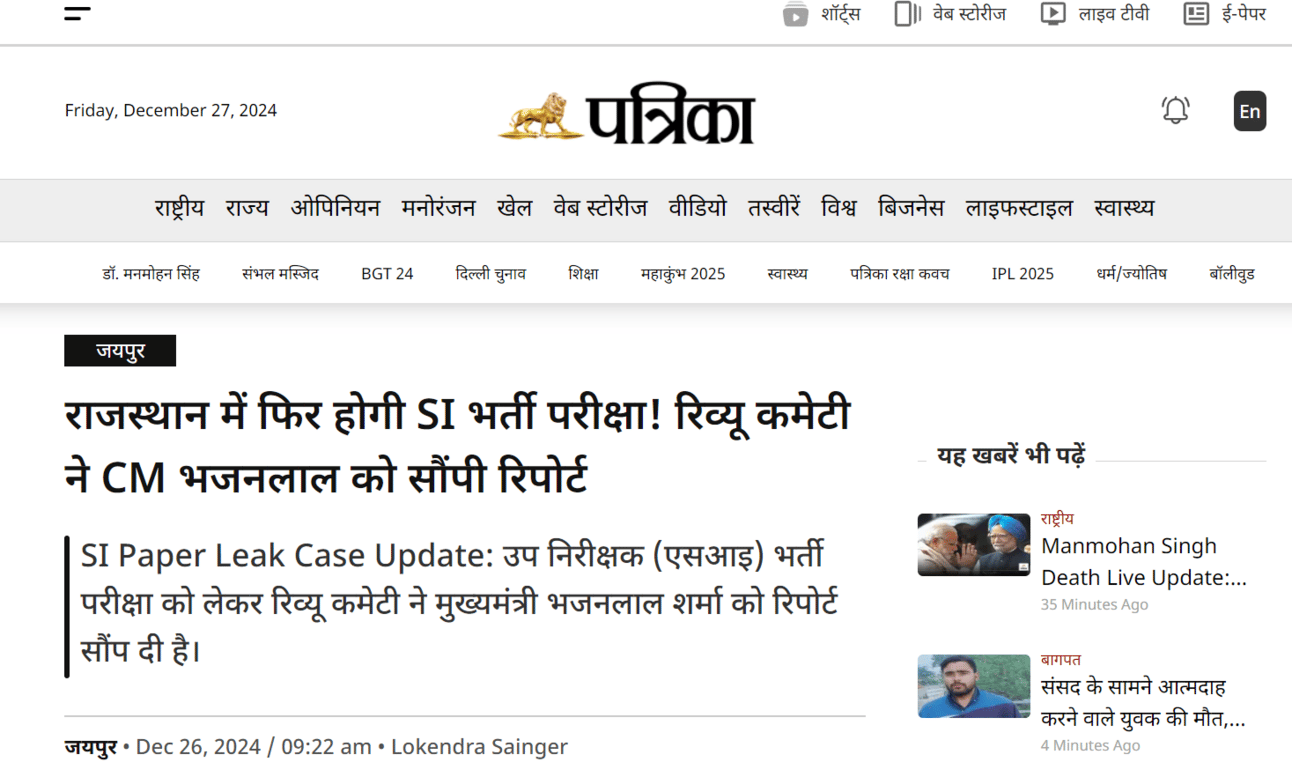Click the web stories icon
This screenshot has width=1292, height=762.
(908, 14)
